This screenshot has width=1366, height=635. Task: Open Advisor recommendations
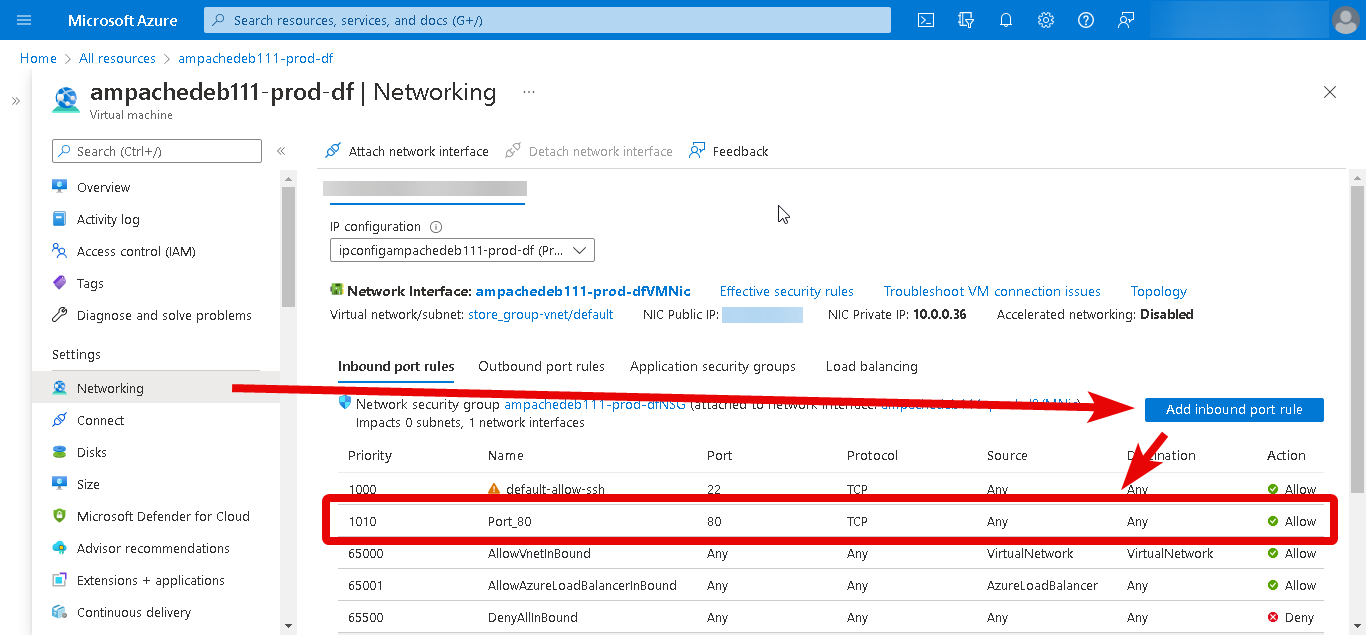153,548
